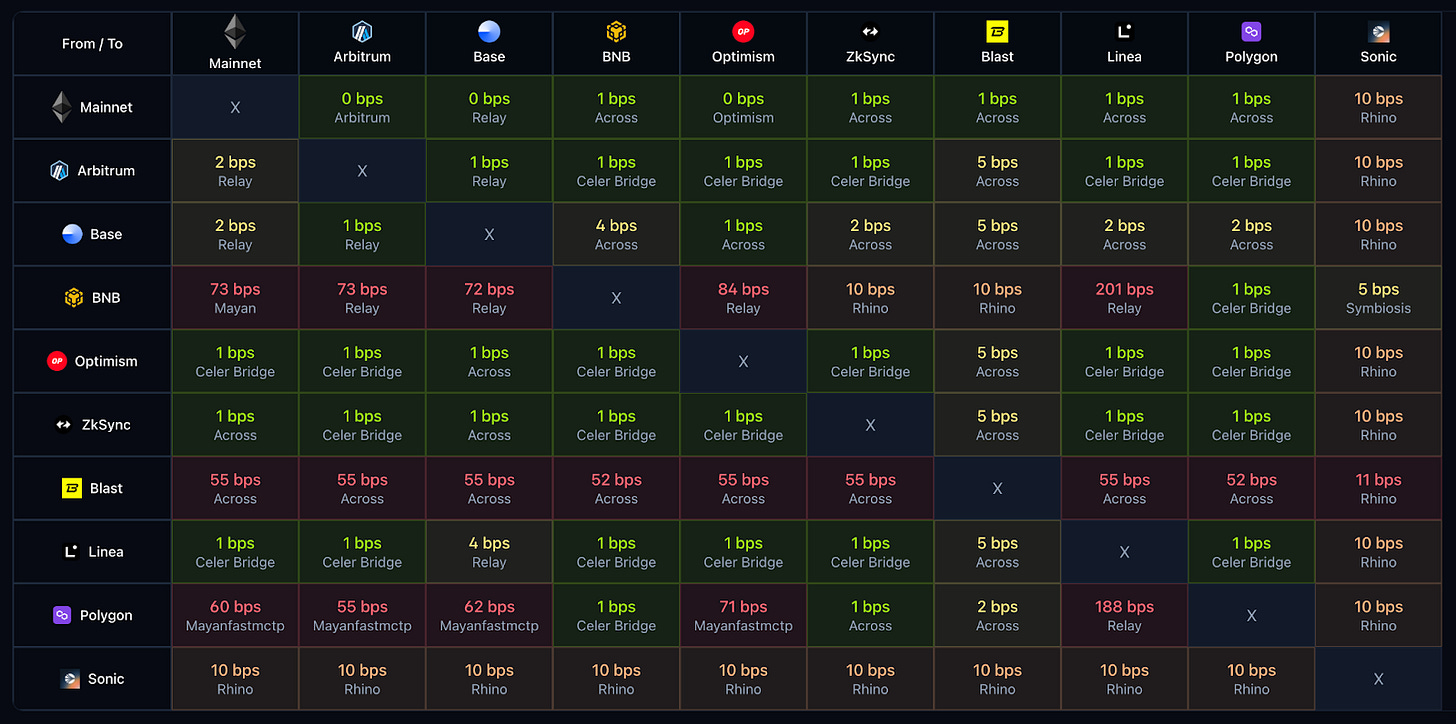Click the "0 bps Relay" cell

point(489,107)
